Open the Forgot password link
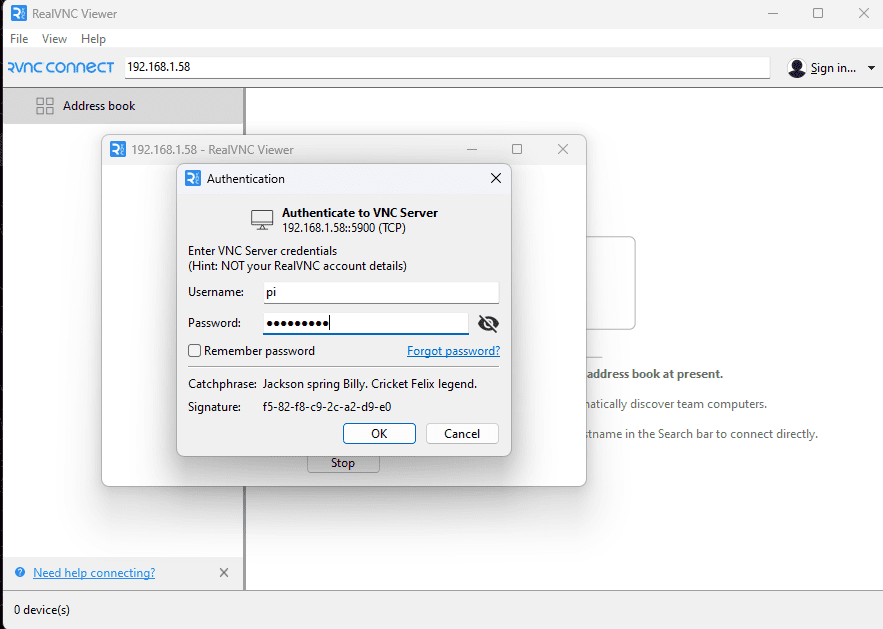Viewport: 883px width, 629px height. [x=453, y=351]
